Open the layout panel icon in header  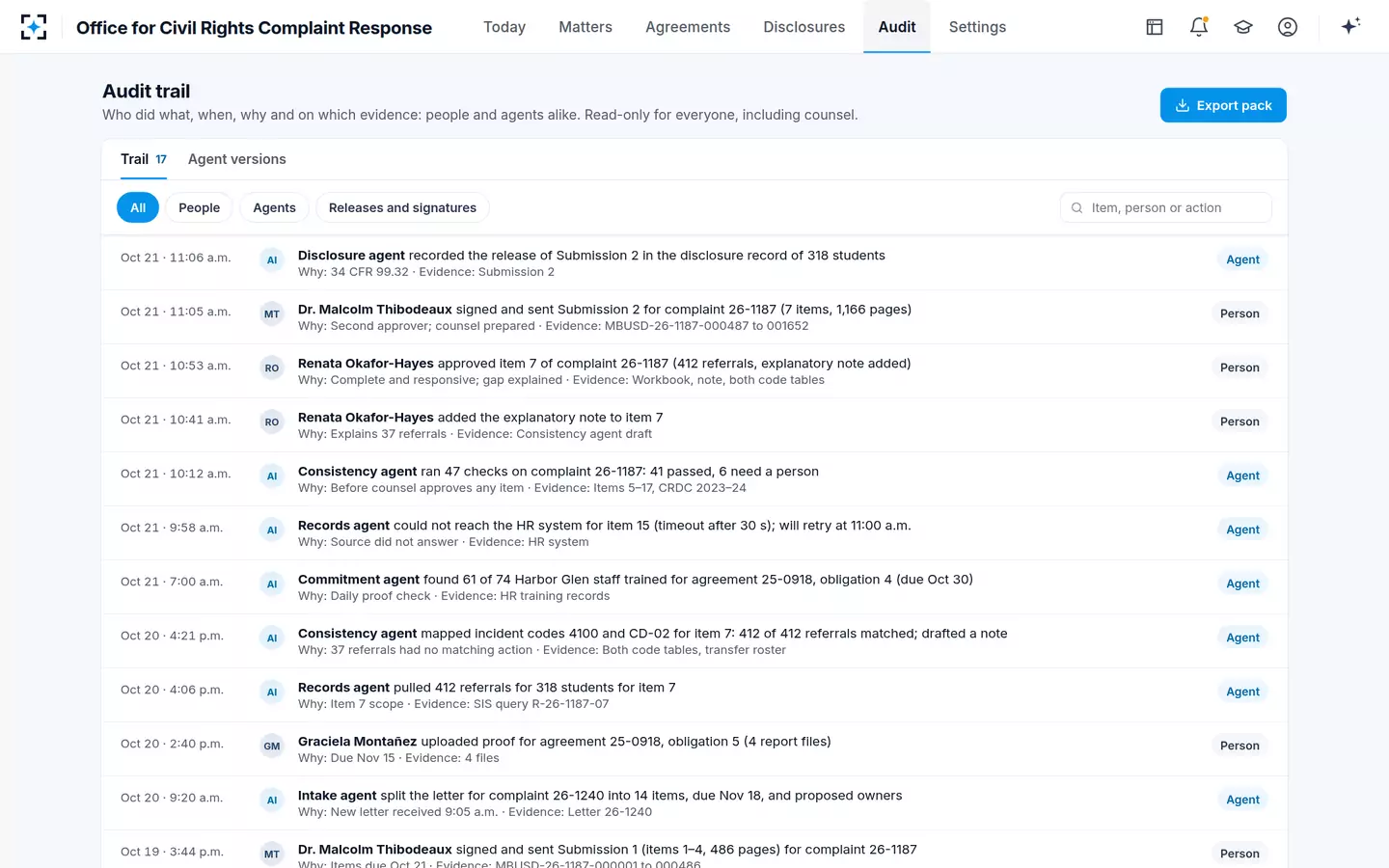tap(1155, 27)
